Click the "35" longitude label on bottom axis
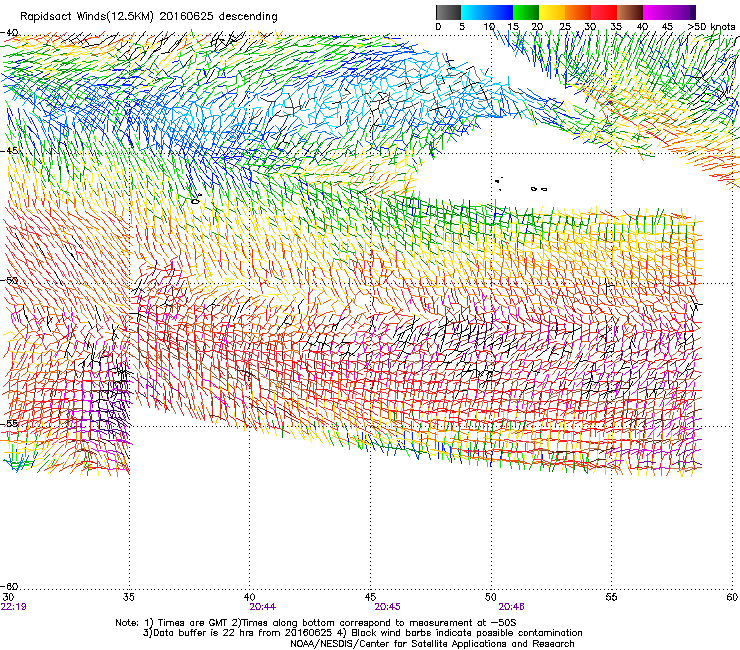This screenshot has width=740, height=650. 128,597
